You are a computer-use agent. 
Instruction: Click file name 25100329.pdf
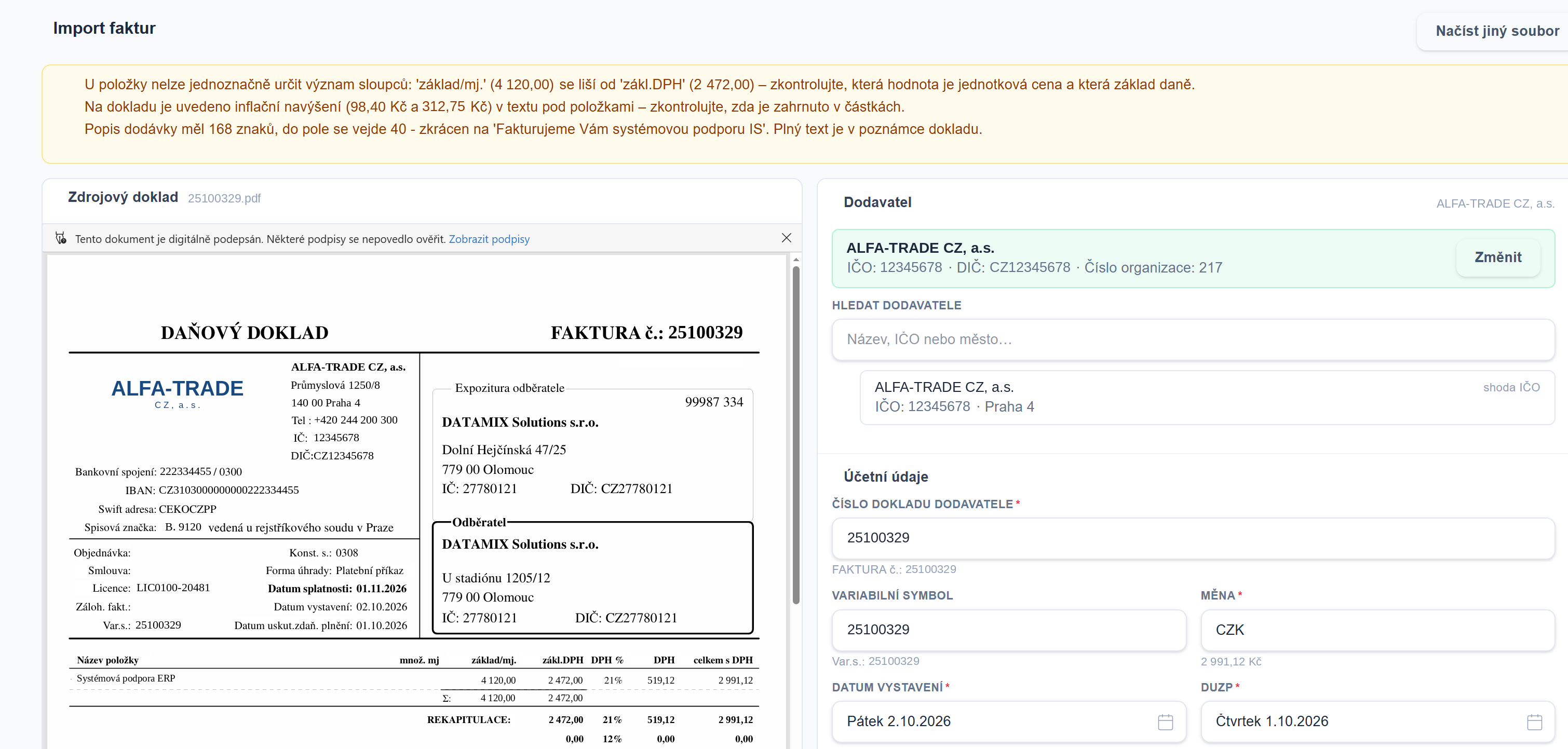click(224, 198)
